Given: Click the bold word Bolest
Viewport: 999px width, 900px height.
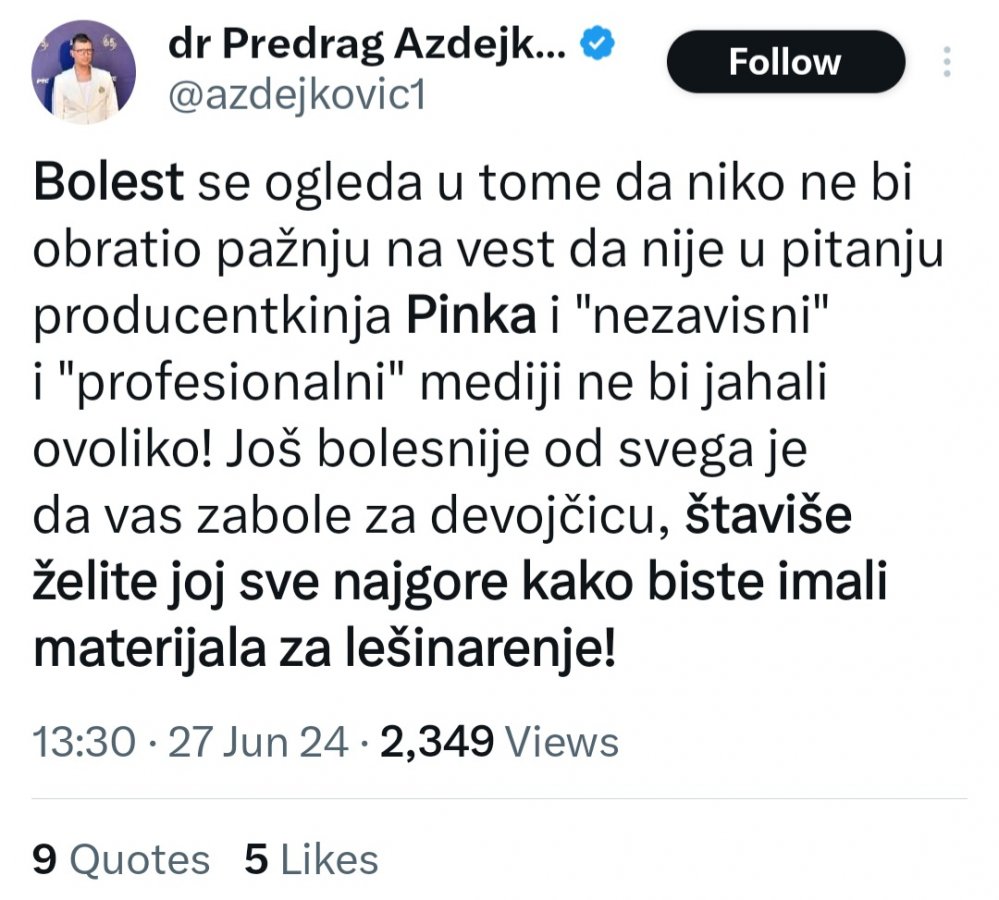Looking at the screenshot, I should (x=109, y=184).
